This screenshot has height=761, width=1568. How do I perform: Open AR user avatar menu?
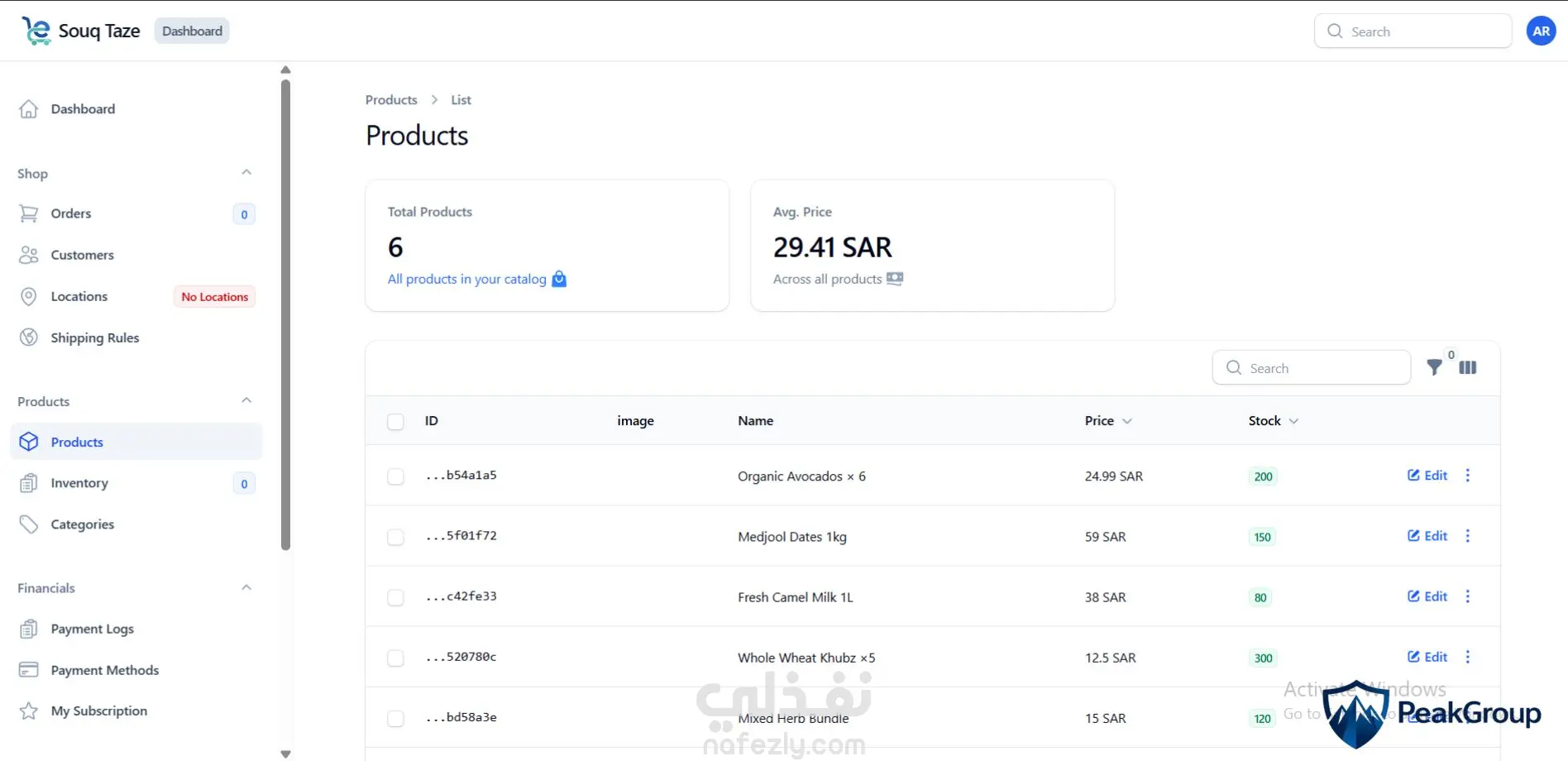tap(1541, 31)
